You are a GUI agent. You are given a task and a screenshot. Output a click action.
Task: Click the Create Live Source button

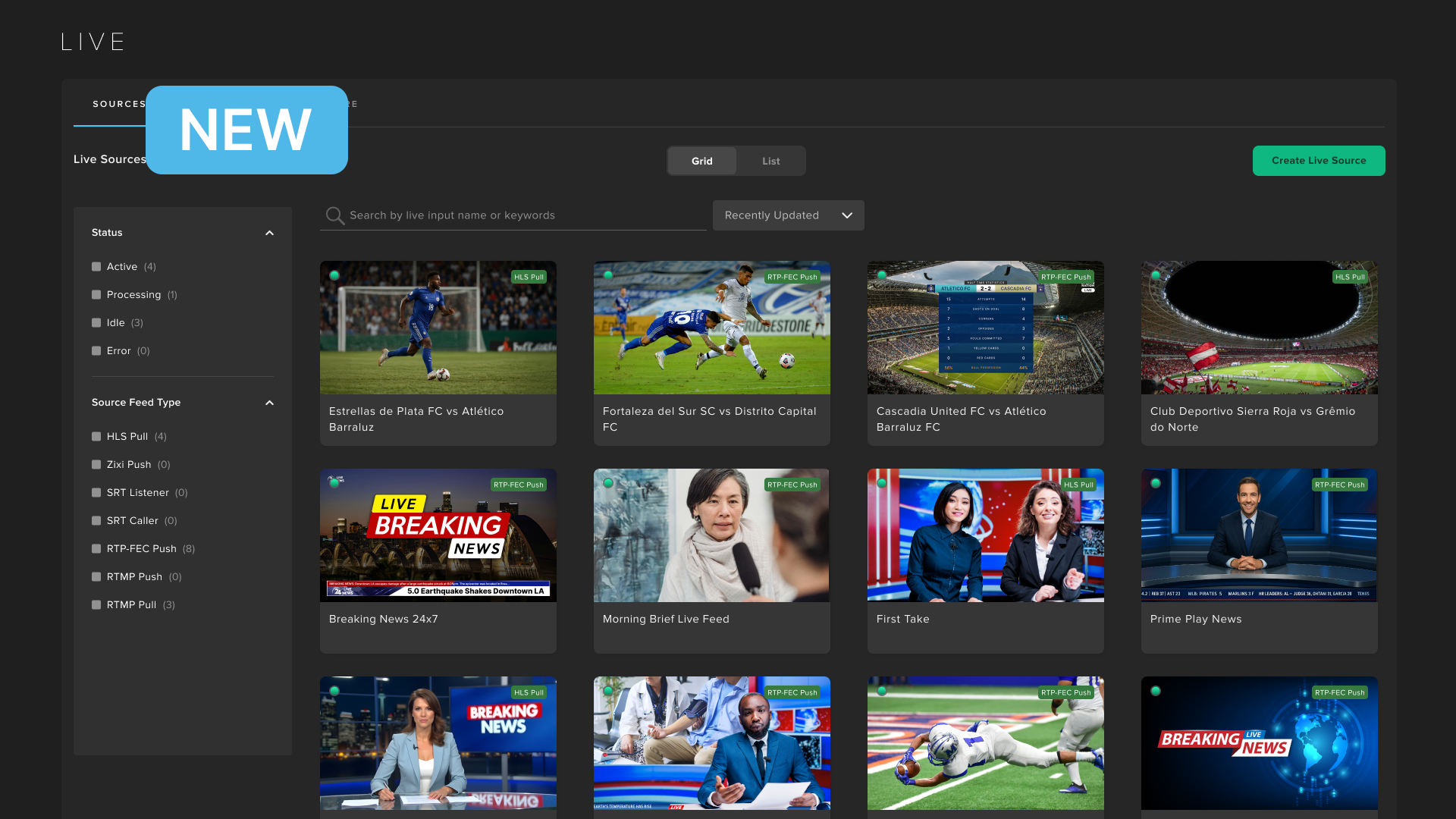pyautogui.click(x=1319, y=161)
